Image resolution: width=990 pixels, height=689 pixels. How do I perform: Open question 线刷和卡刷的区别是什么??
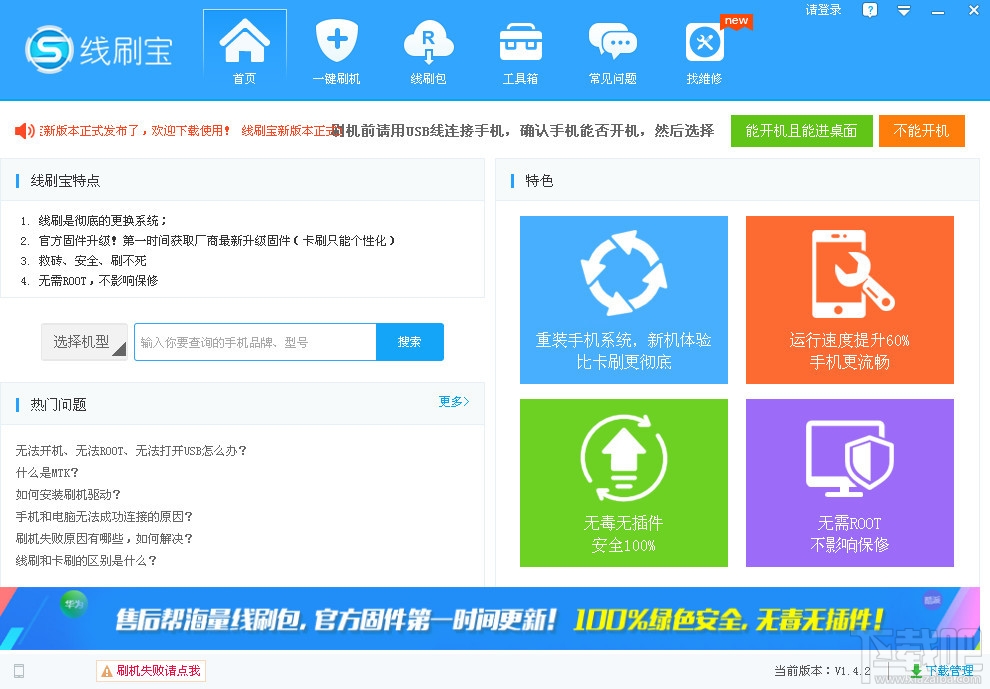(86, 561)
